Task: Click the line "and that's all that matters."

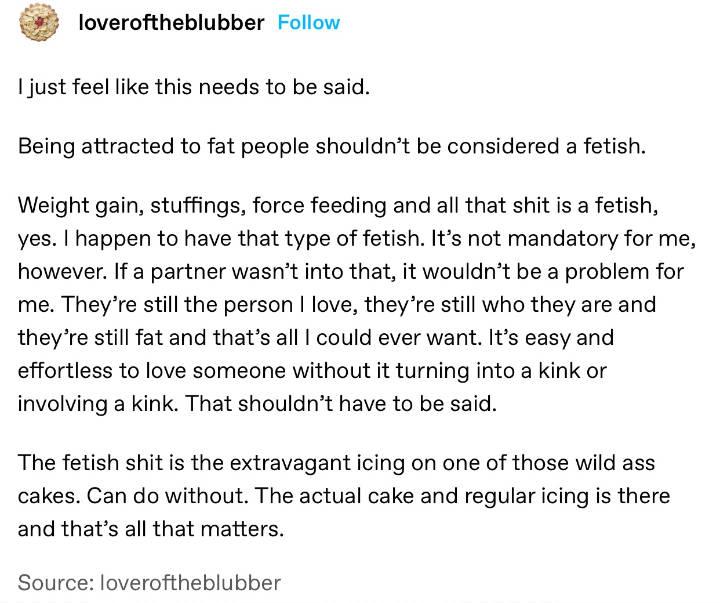Action: click(x=150, y=529)
